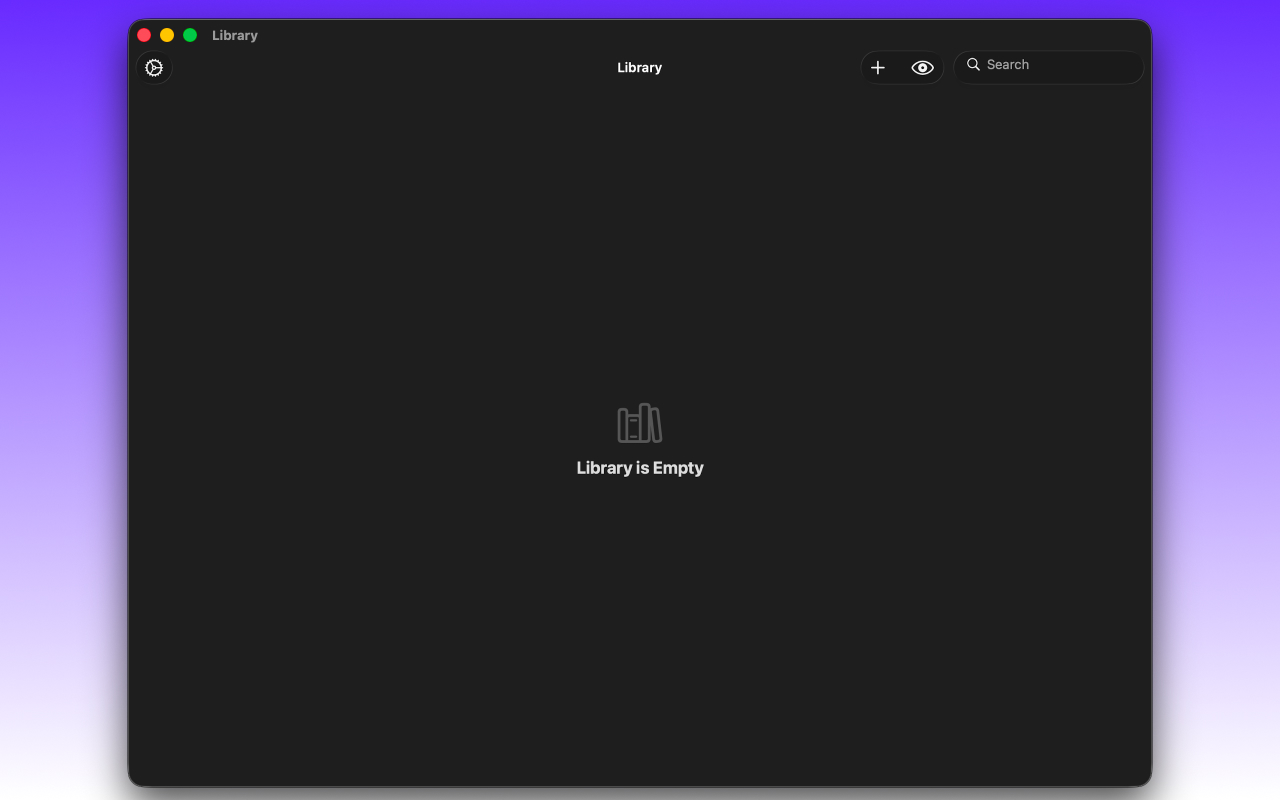Maximize the Library window with green button

(190, 35)
